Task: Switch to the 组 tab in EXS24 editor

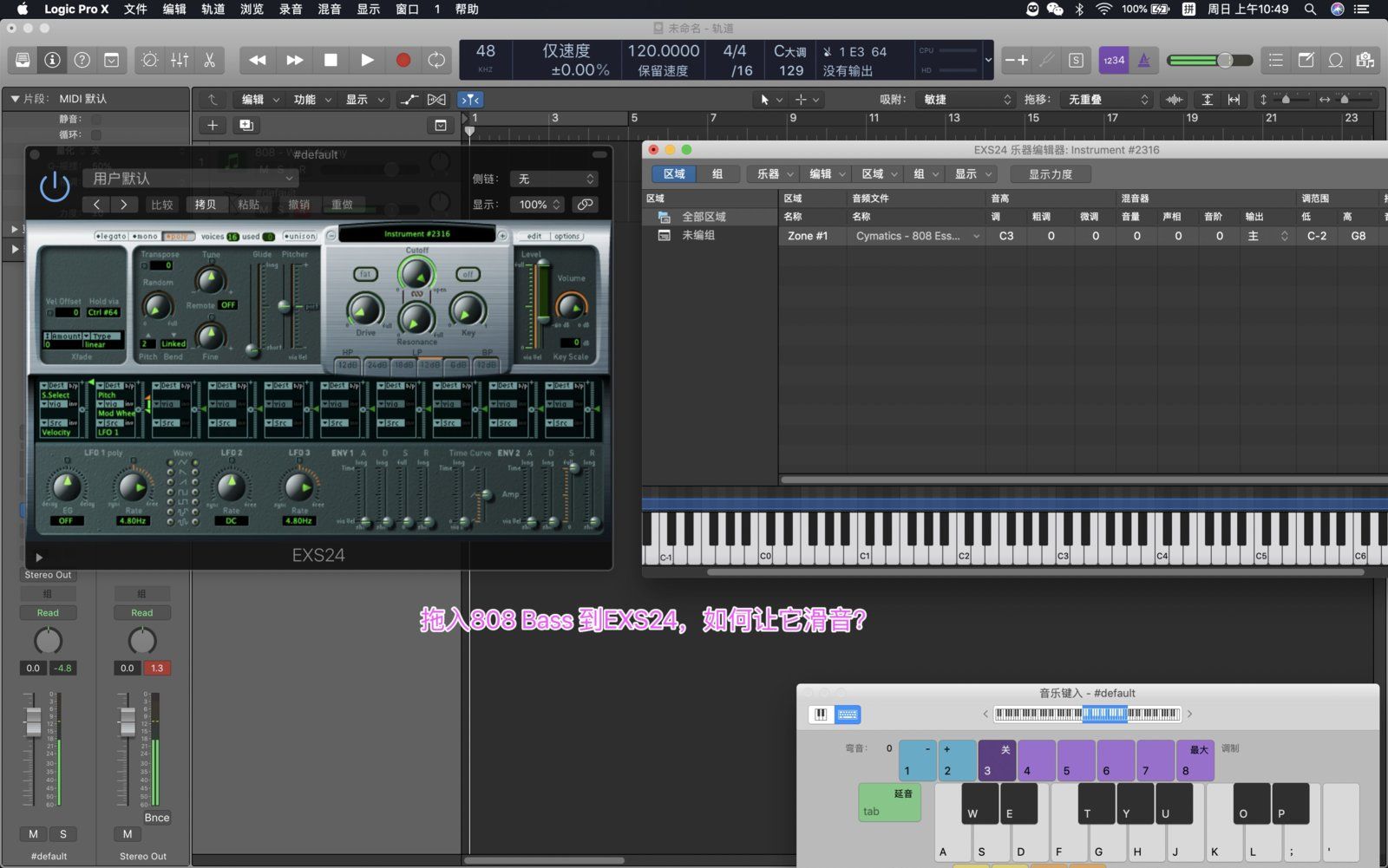Action: [x=717, y=174]
